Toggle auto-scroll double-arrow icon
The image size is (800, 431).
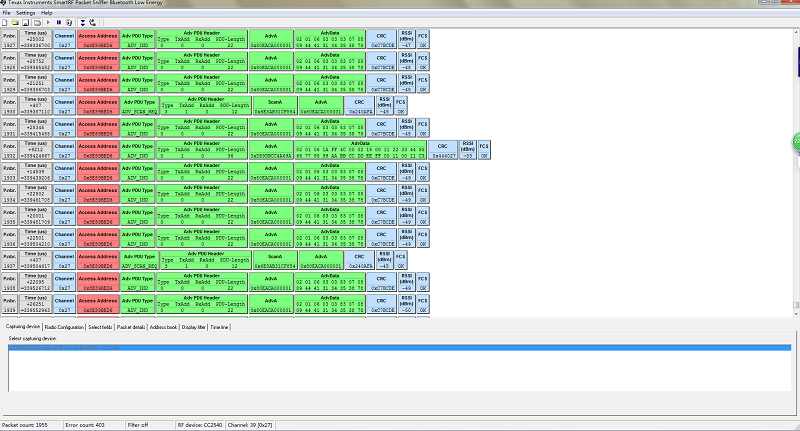click(83, 22)
